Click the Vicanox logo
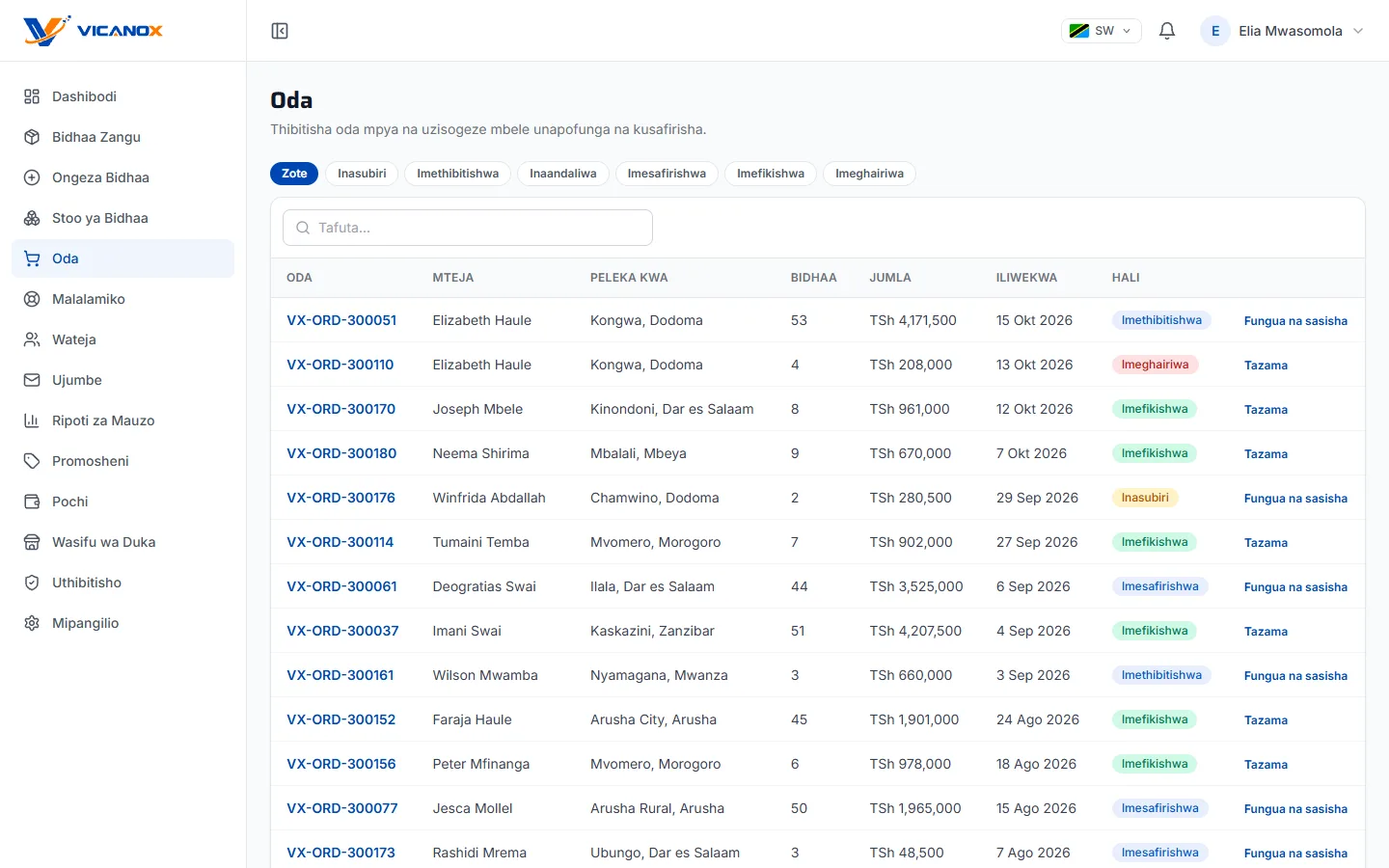This screenshot has width=1389, height=868. 93,31
